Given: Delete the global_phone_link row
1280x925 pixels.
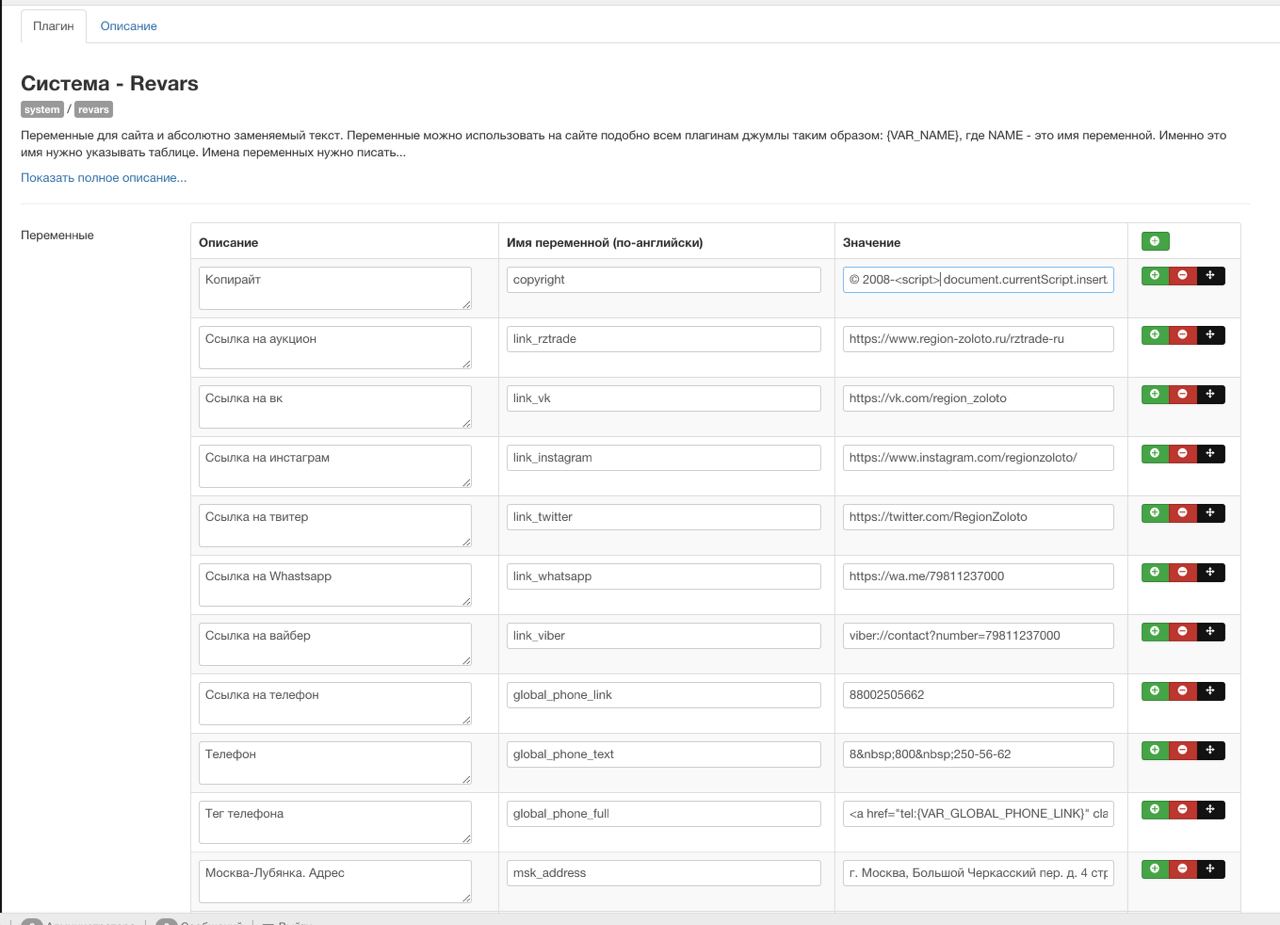Looking at the screenshot, I should pos(1182,691).
